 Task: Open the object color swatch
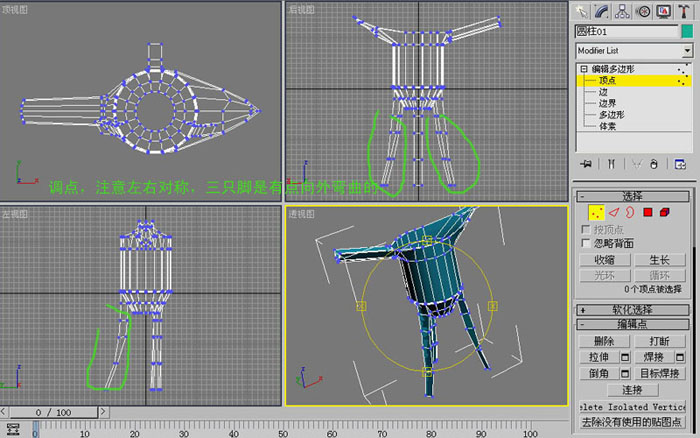(x=687, y=31)
